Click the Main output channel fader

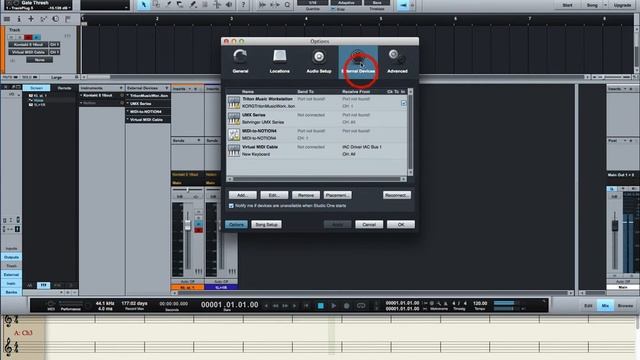(x=615, y=225)
